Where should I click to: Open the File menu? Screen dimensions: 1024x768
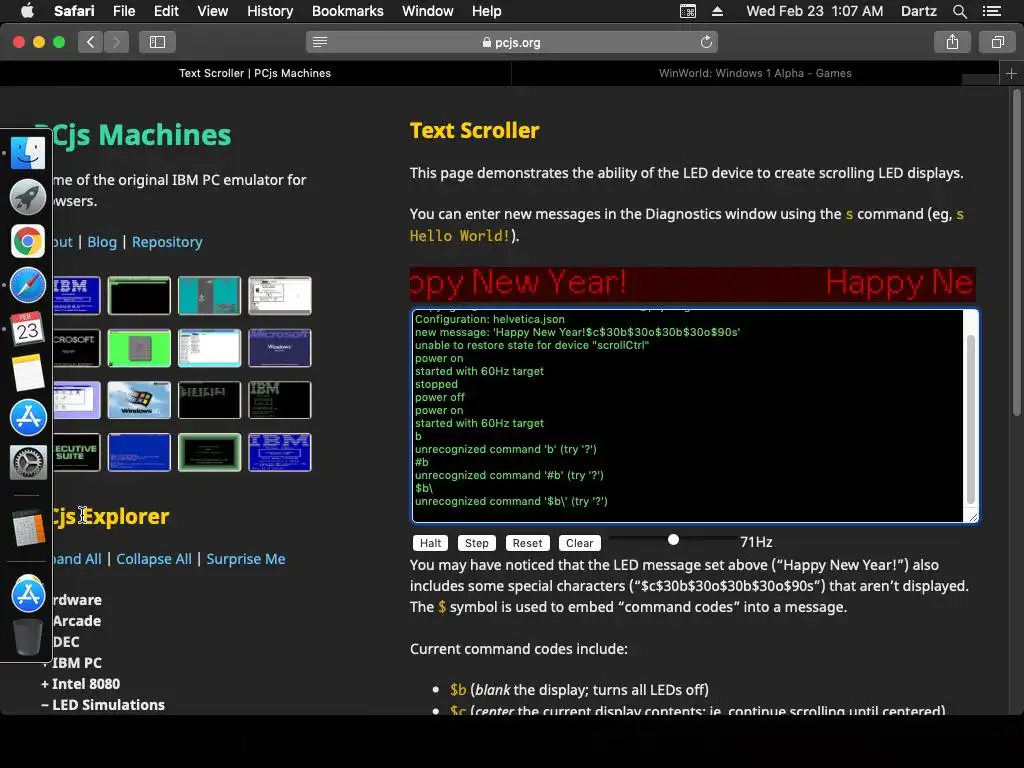click(123, 11)
